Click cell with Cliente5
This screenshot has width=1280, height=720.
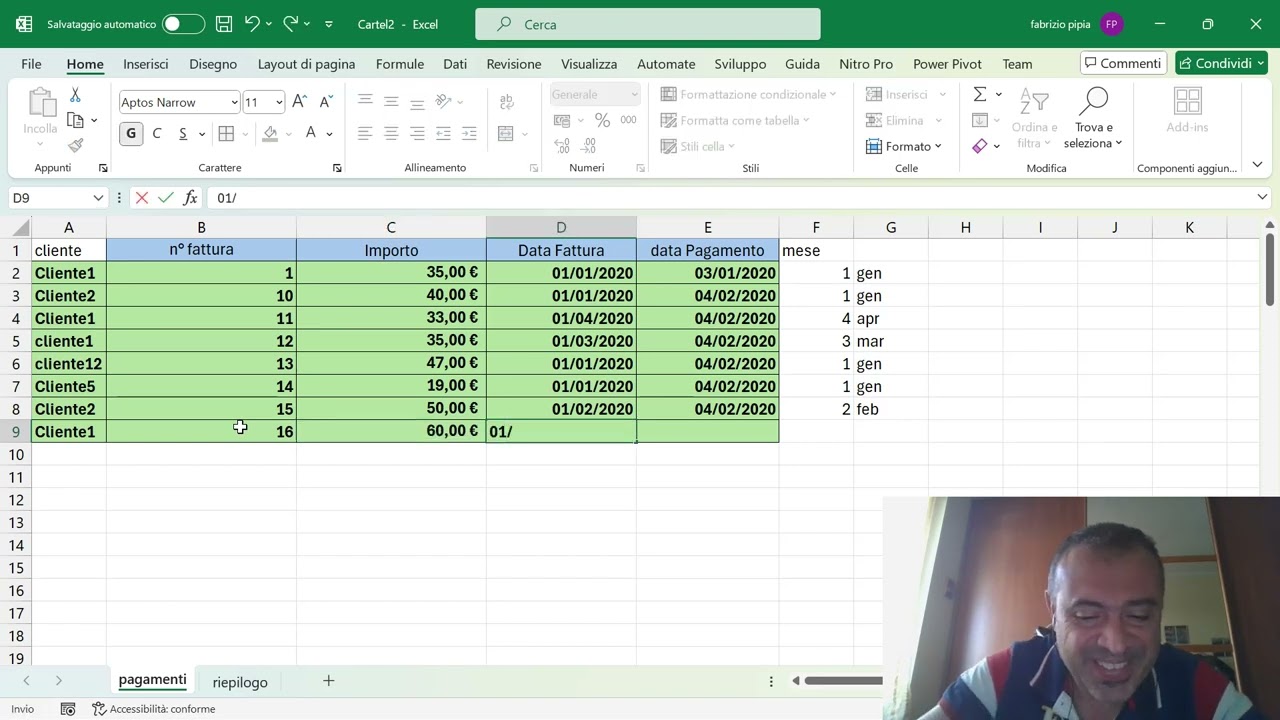coord(68,386)
